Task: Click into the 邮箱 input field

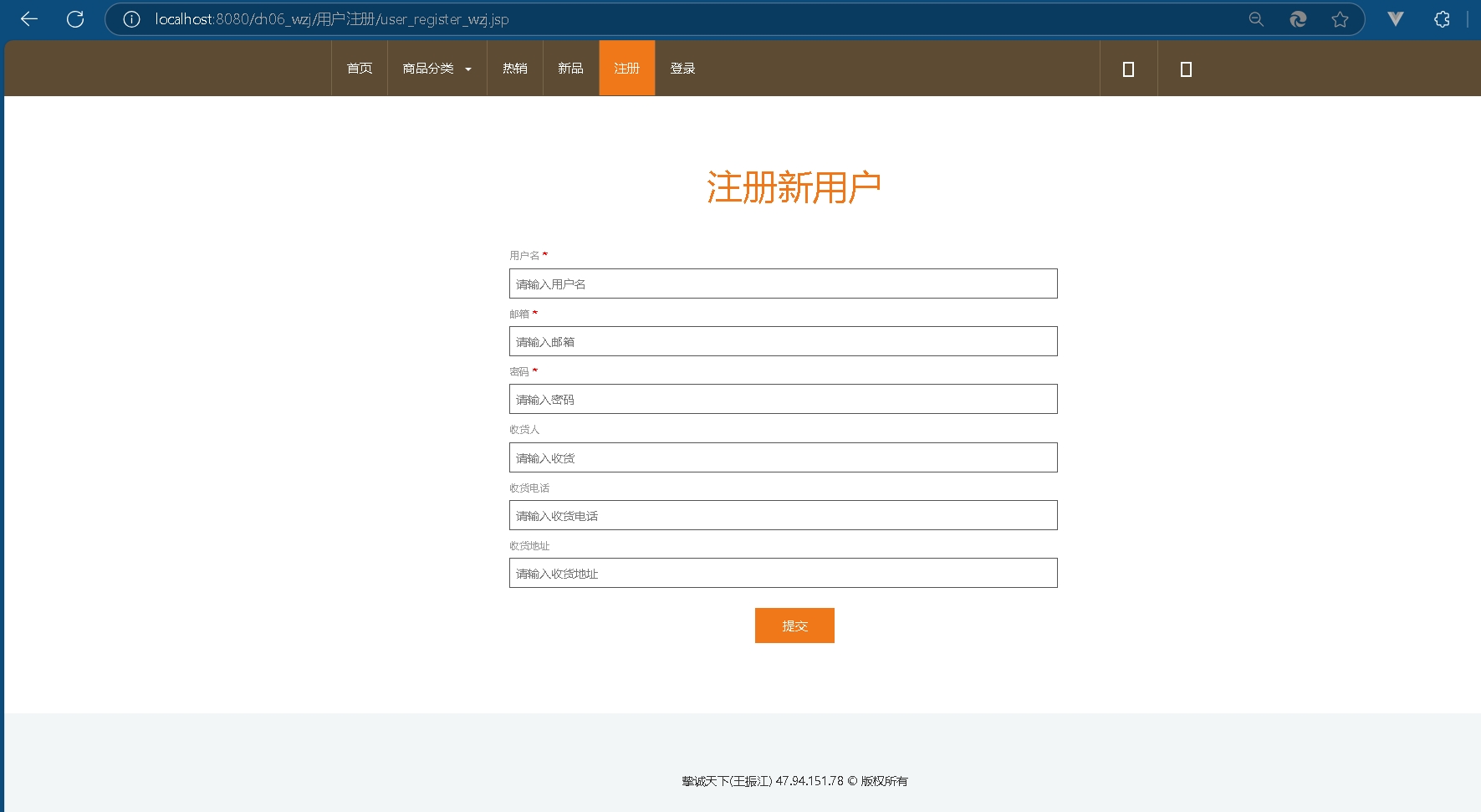Action: [783, 341]
